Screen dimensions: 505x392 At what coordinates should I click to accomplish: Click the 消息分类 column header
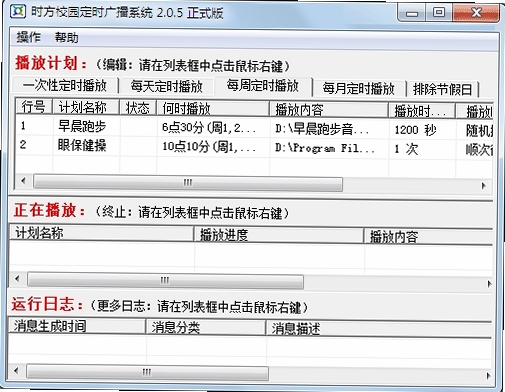tap(206, 327)
